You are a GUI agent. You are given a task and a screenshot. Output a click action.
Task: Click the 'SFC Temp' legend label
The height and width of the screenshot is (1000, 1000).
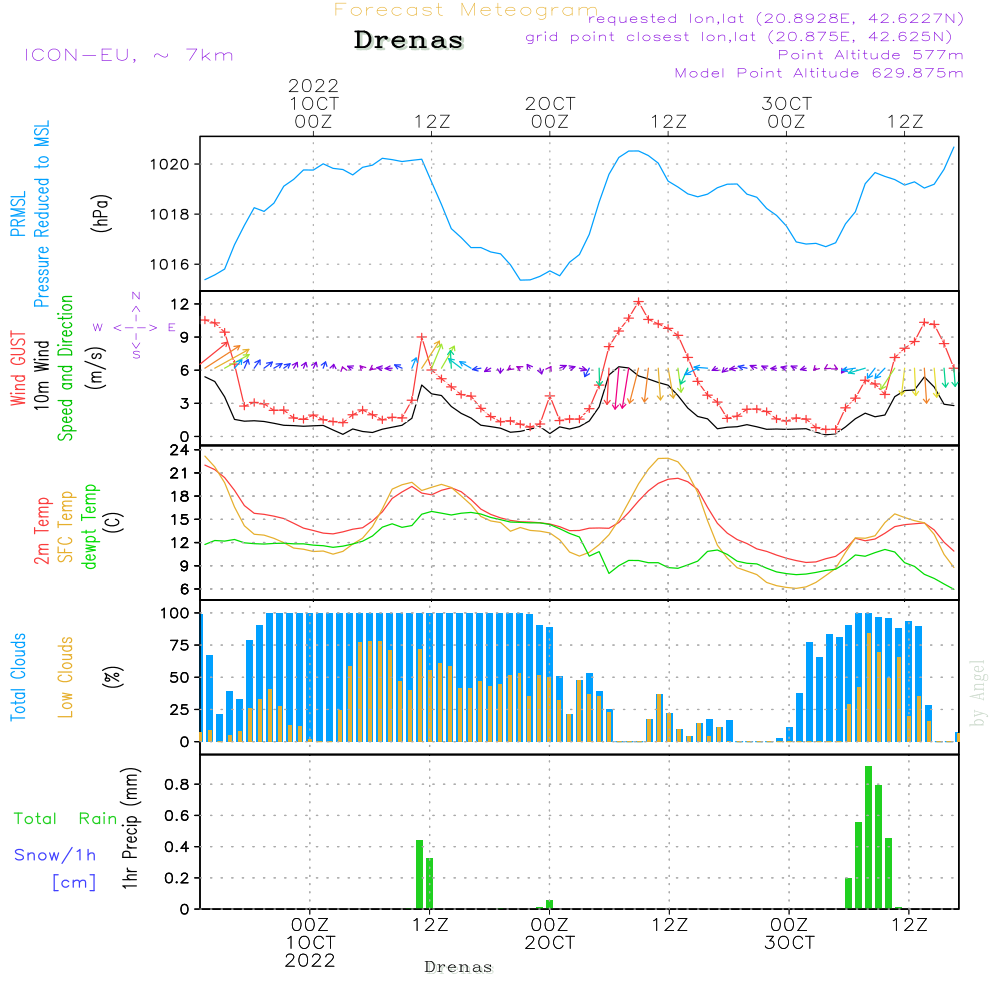[66, 527]
